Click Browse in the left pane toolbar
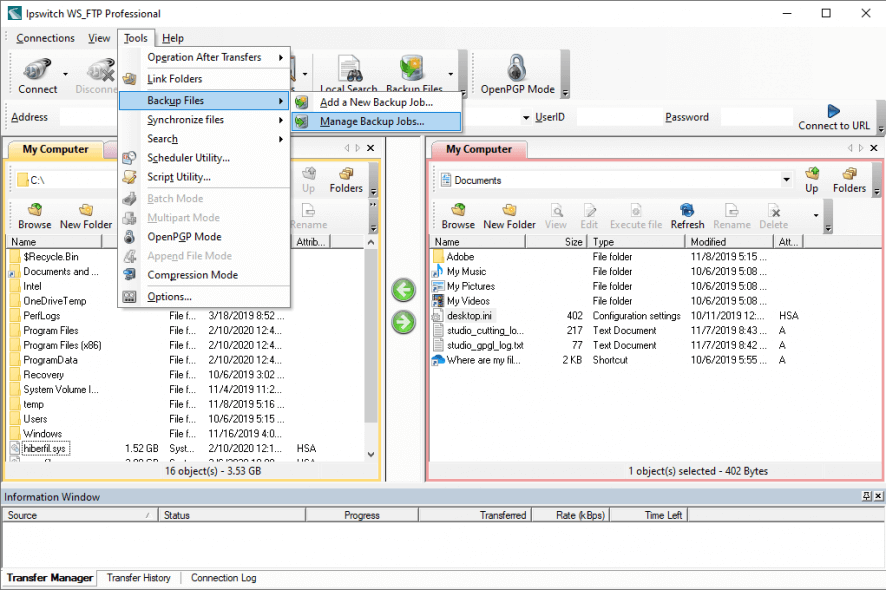Viewport: 886px width, 590px height. point(35,217)
